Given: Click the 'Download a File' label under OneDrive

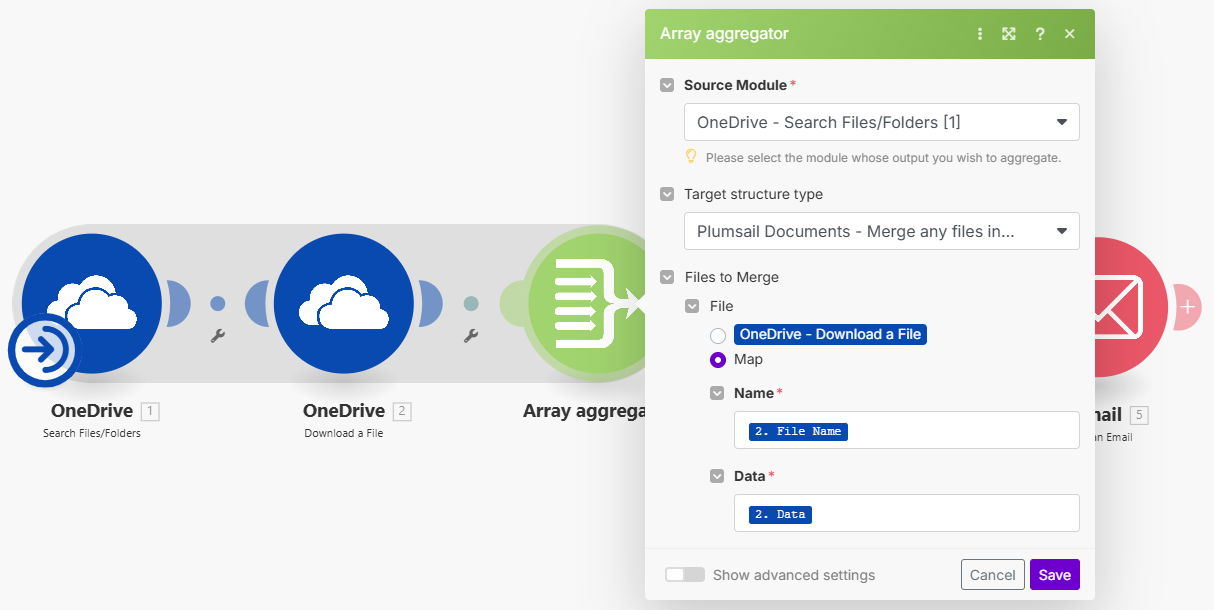Looking at the screenshot, I should point(344,433).
